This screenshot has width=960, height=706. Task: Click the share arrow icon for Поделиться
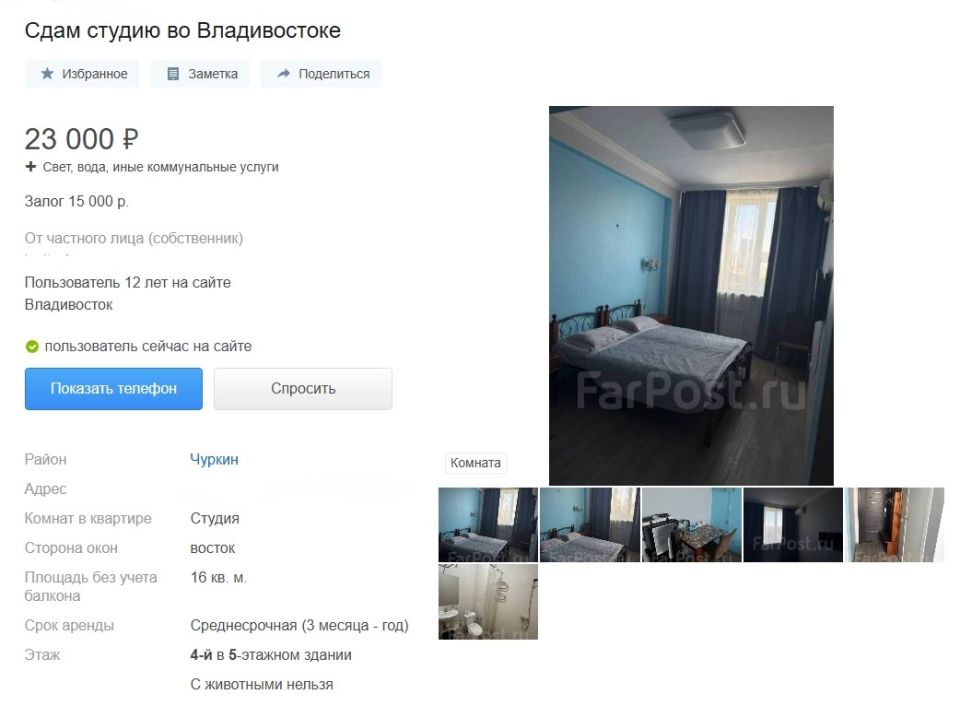pos(283,73)
